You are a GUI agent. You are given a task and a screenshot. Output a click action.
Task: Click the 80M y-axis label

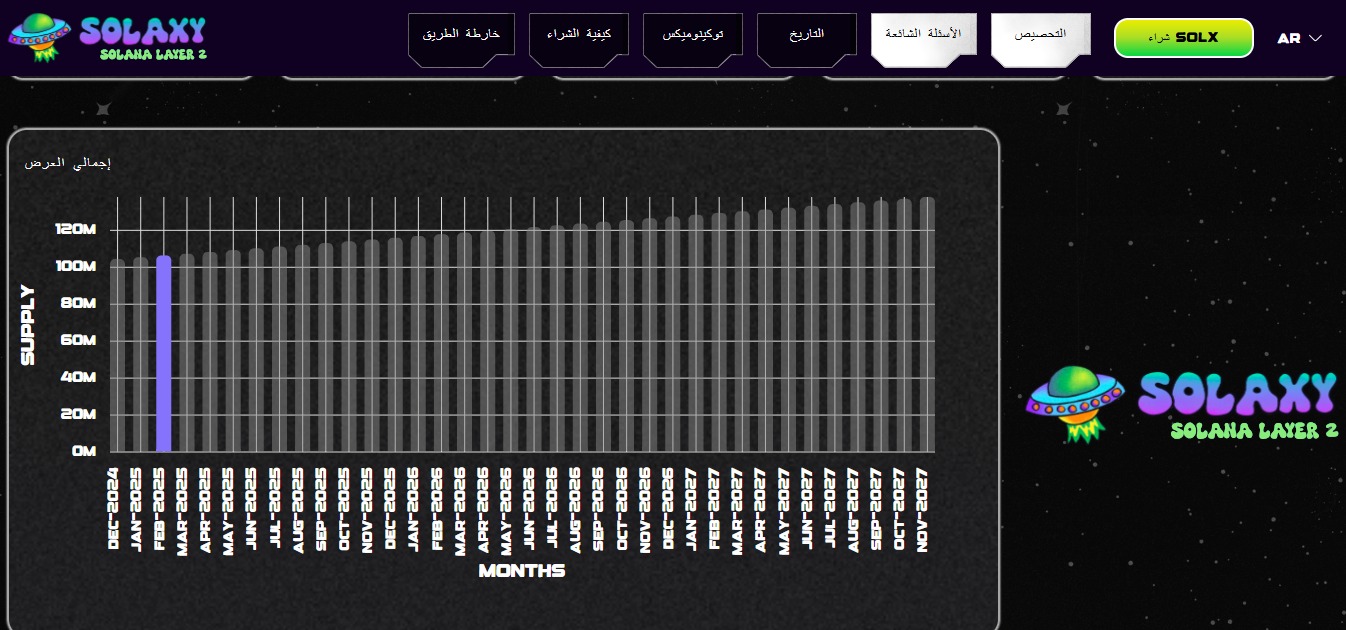click(78, 304)
